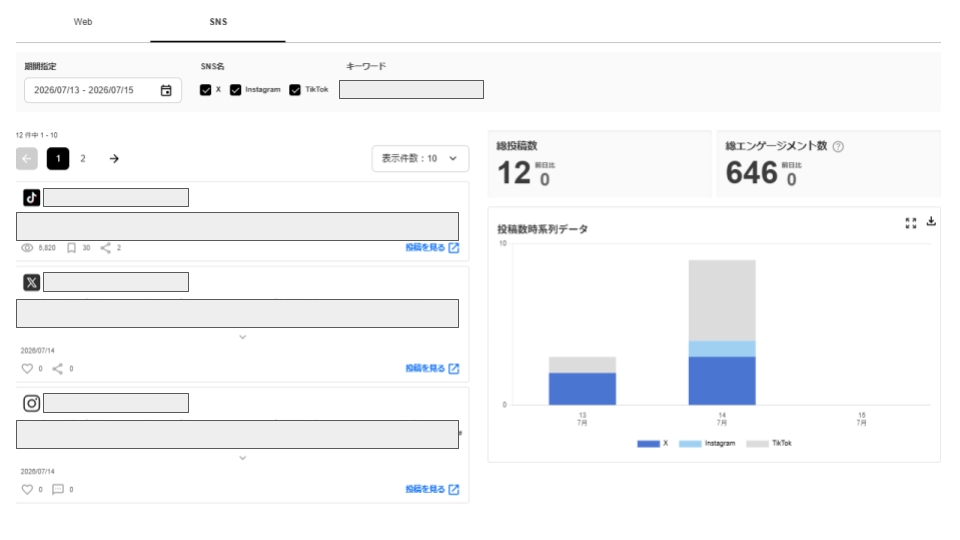960x540 pixels.
Task: Toggle the Instagram checkbox
Action: click(236, 90)
